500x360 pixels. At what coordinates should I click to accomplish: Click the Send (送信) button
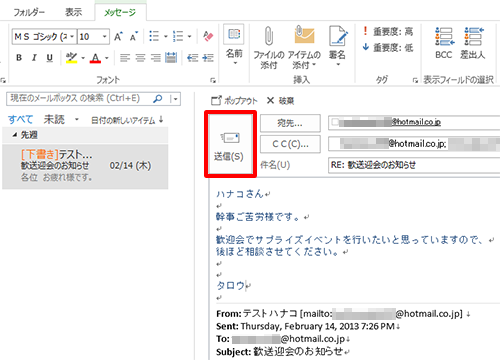point(230,144)
